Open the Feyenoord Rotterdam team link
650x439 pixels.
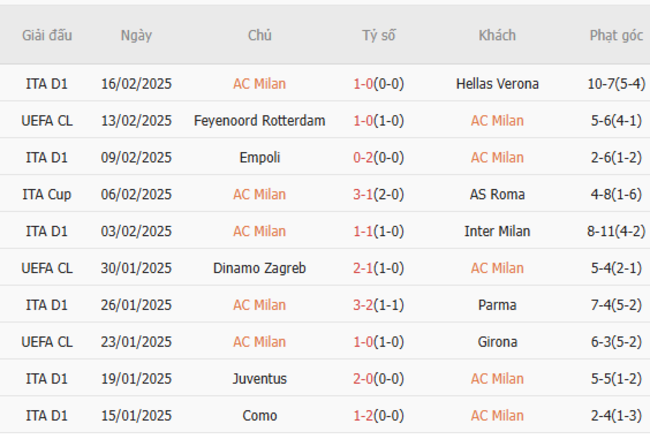pyautogui.click(x=260, y=121)
